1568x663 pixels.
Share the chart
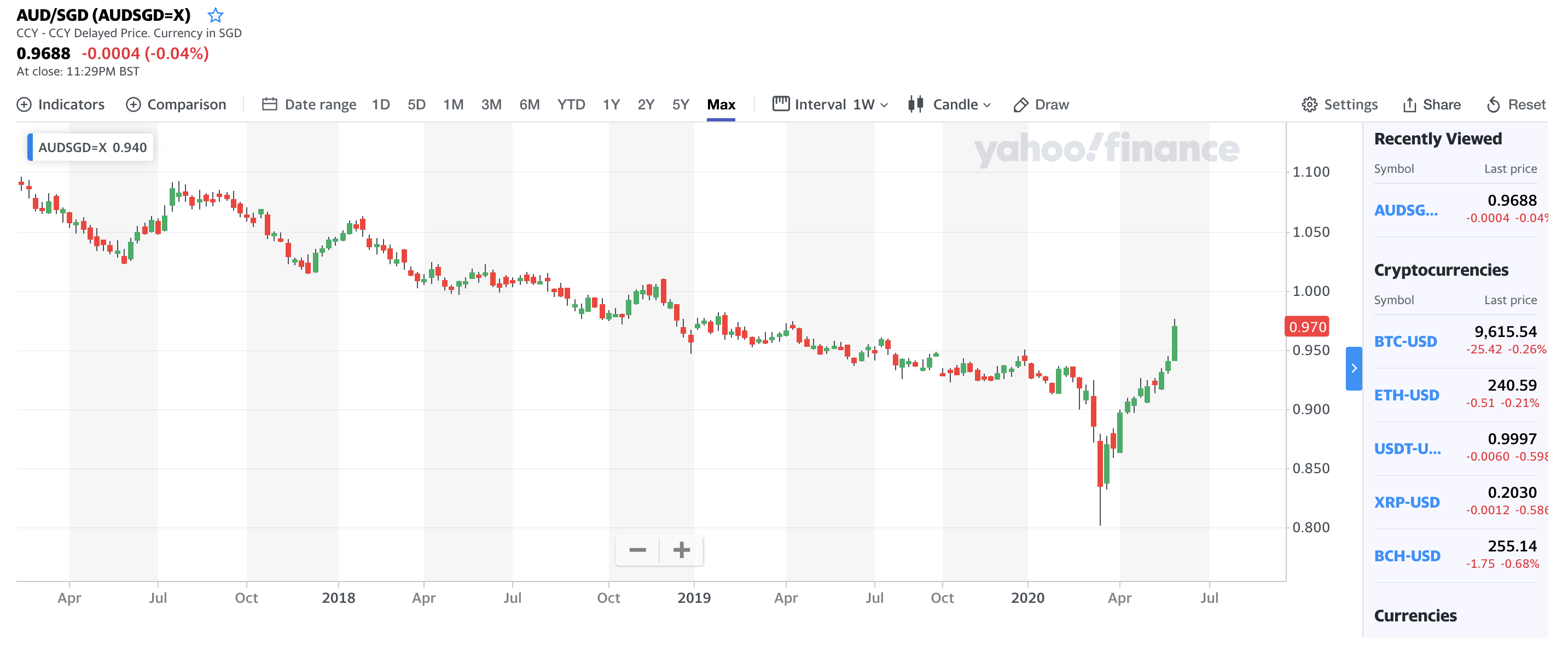1431,104
